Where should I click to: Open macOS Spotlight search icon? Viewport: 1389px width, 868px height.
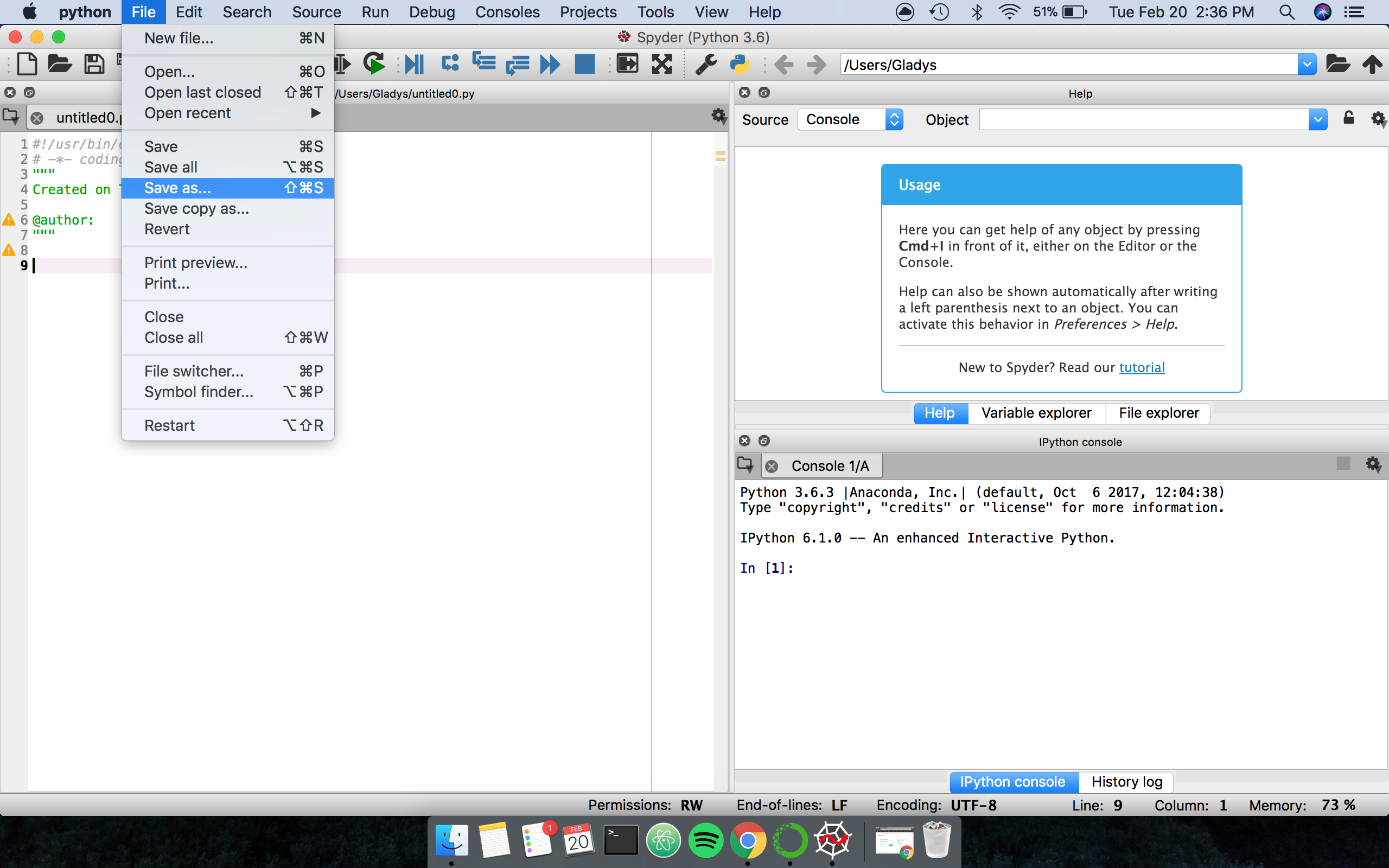[1287, 11]
